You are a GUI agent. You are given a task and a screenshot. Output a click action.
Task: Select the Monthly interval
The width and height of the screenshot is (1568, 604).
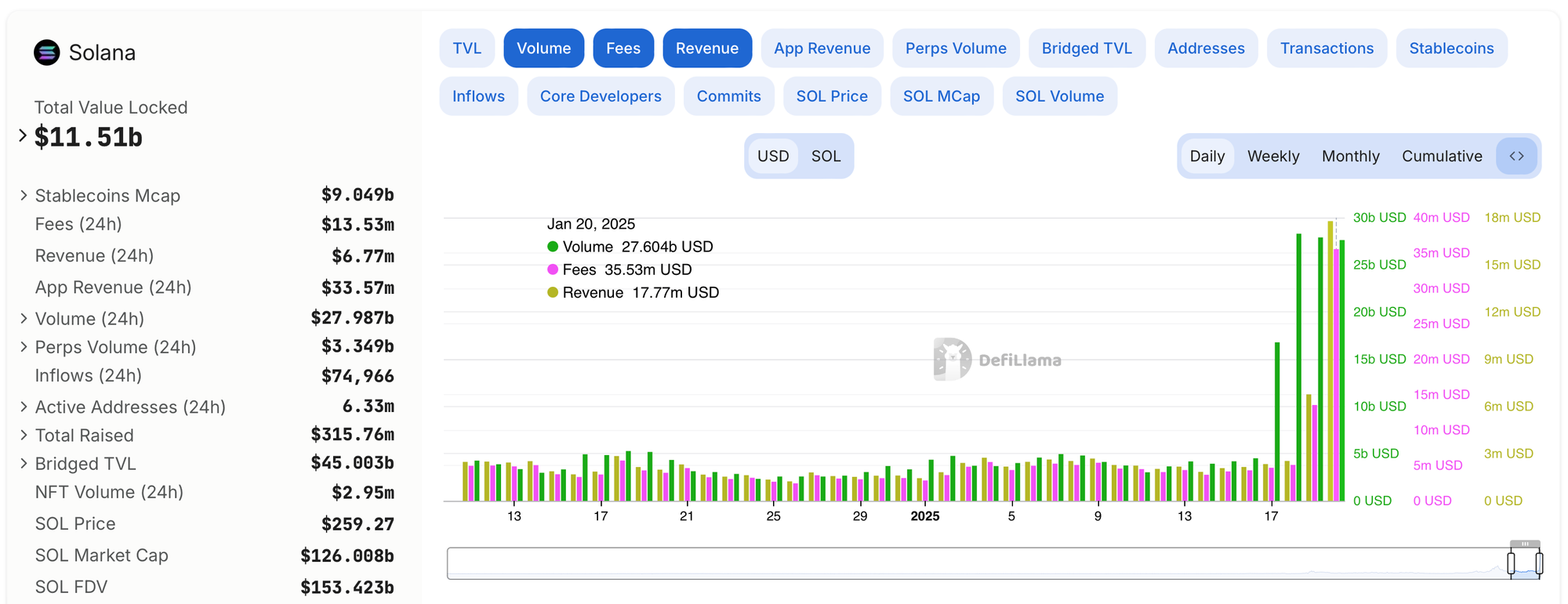1350,156
